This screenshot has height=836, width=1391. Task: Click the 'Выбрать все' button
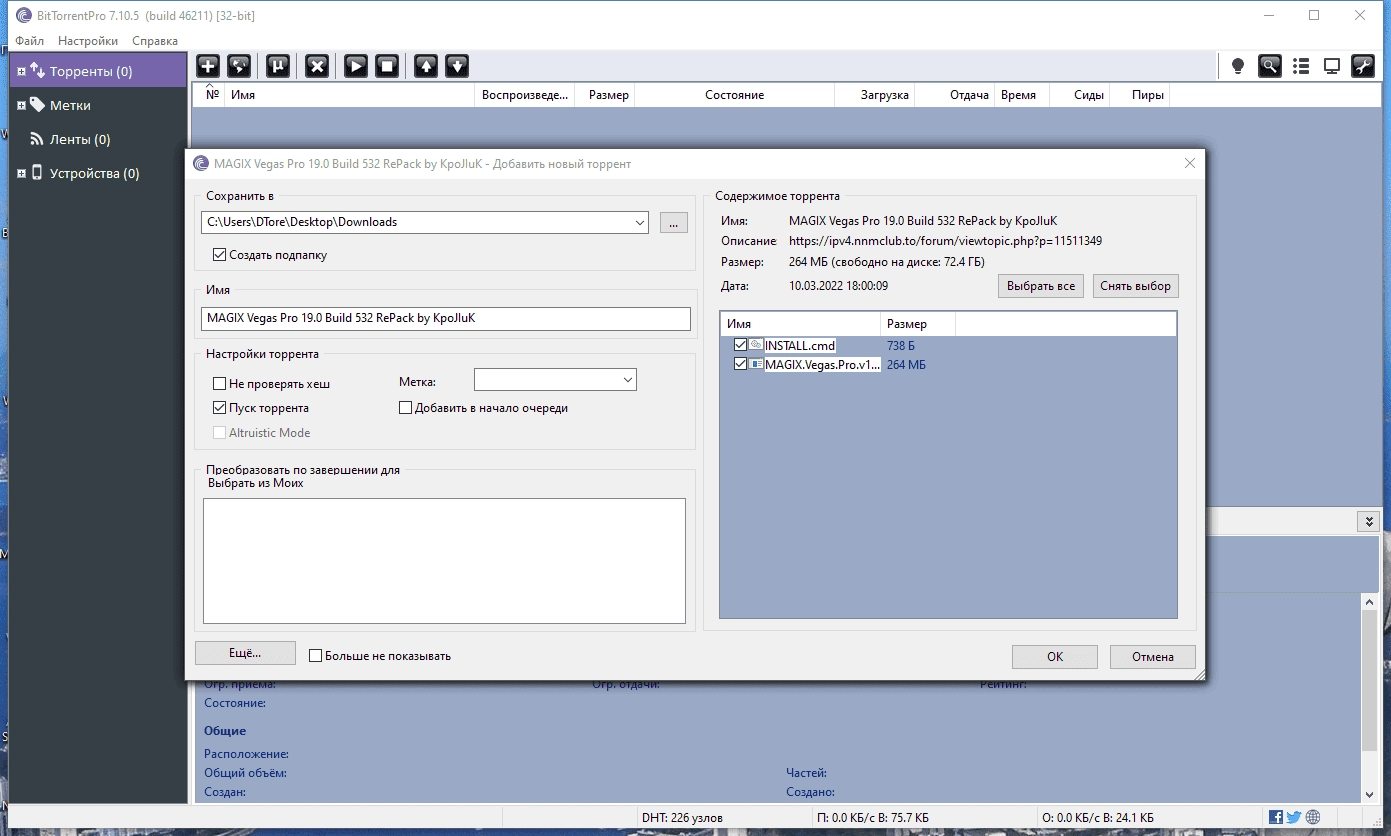1041,286
